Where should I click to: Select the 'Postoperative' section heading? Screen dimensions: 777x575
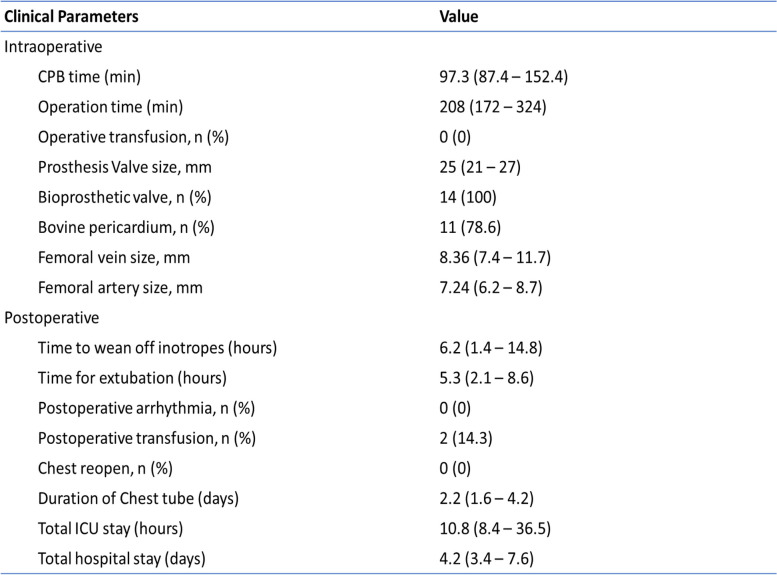[52, 318]
